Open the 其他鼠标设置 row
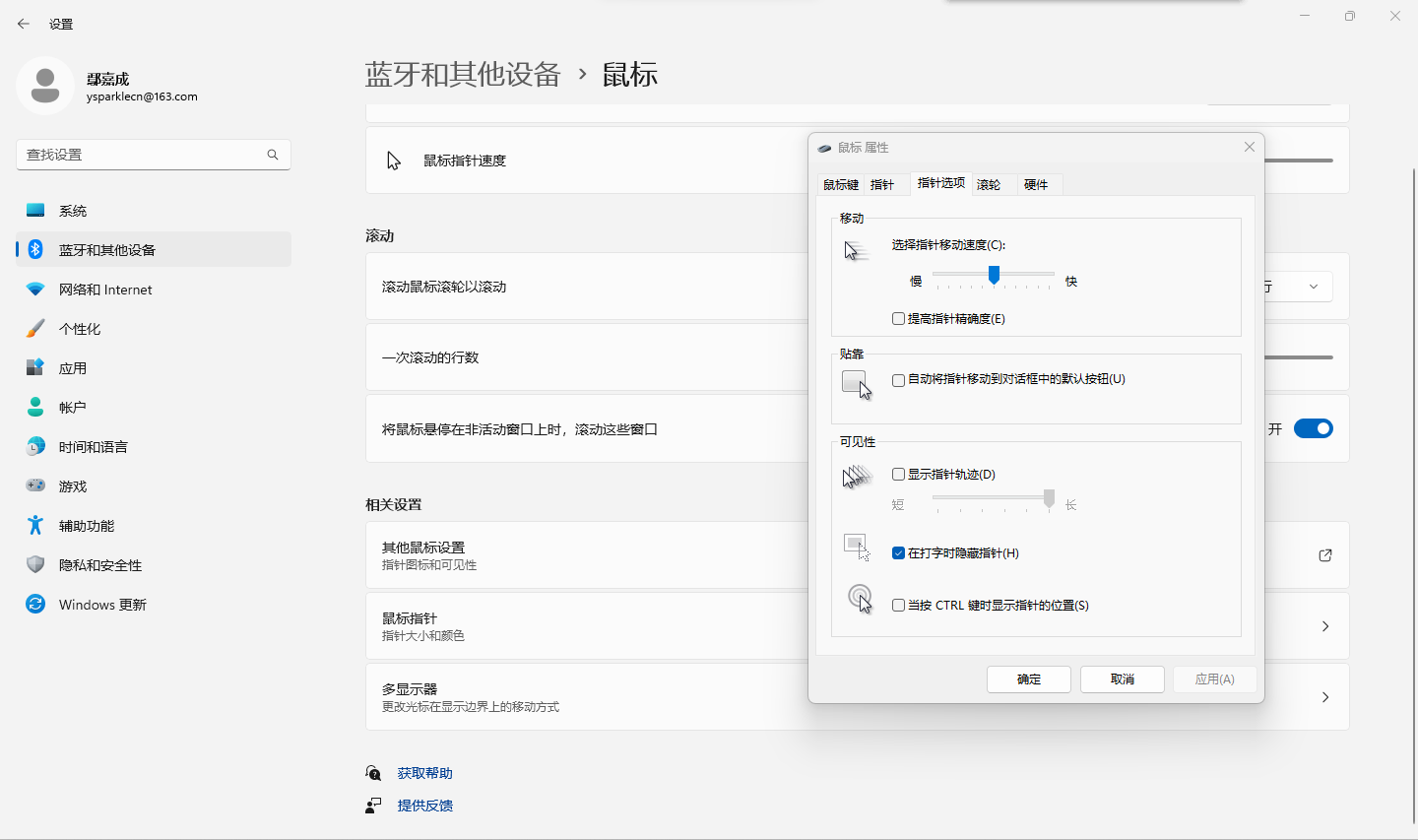 click(857, 555)
